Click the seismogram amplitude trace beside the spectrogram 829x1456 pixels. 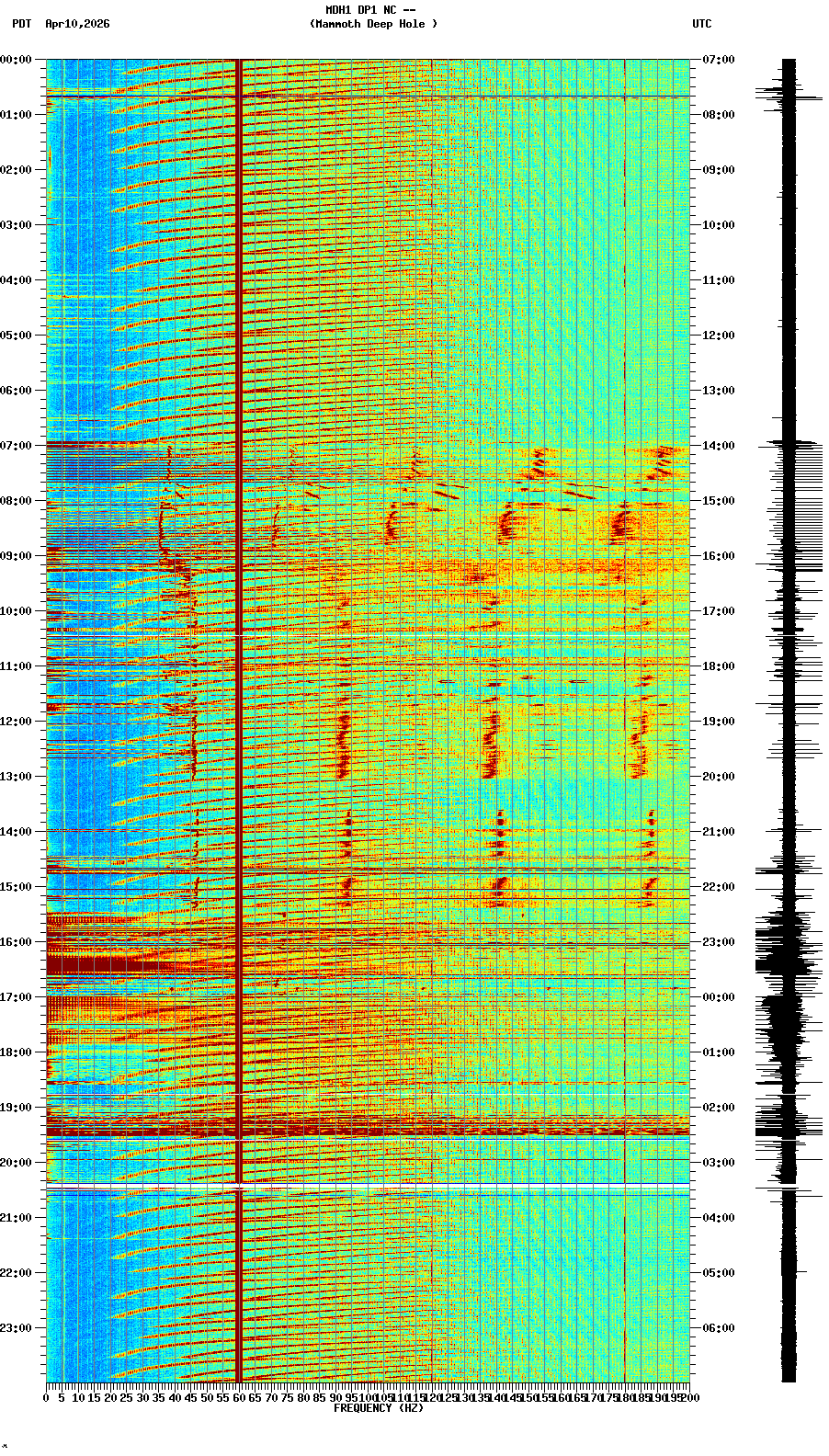[x=789, y=721]
